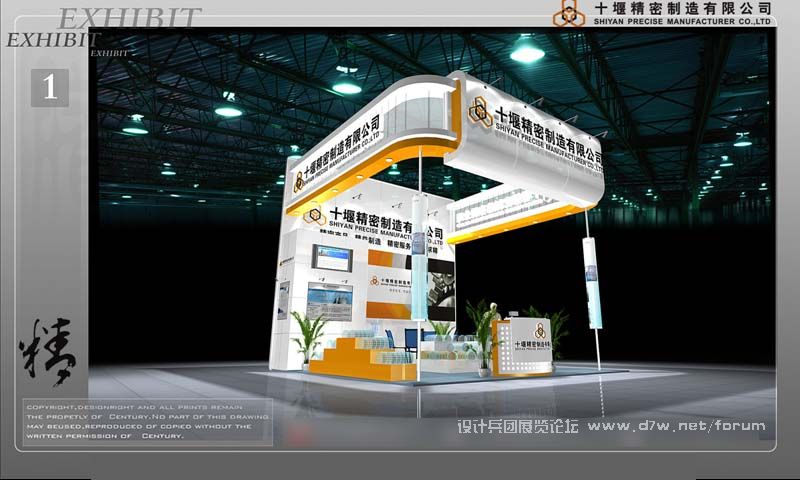Click the hexagon logo on the left overhead sign
The width and height of the screenshot is (800, 480).
coord(298,183)
